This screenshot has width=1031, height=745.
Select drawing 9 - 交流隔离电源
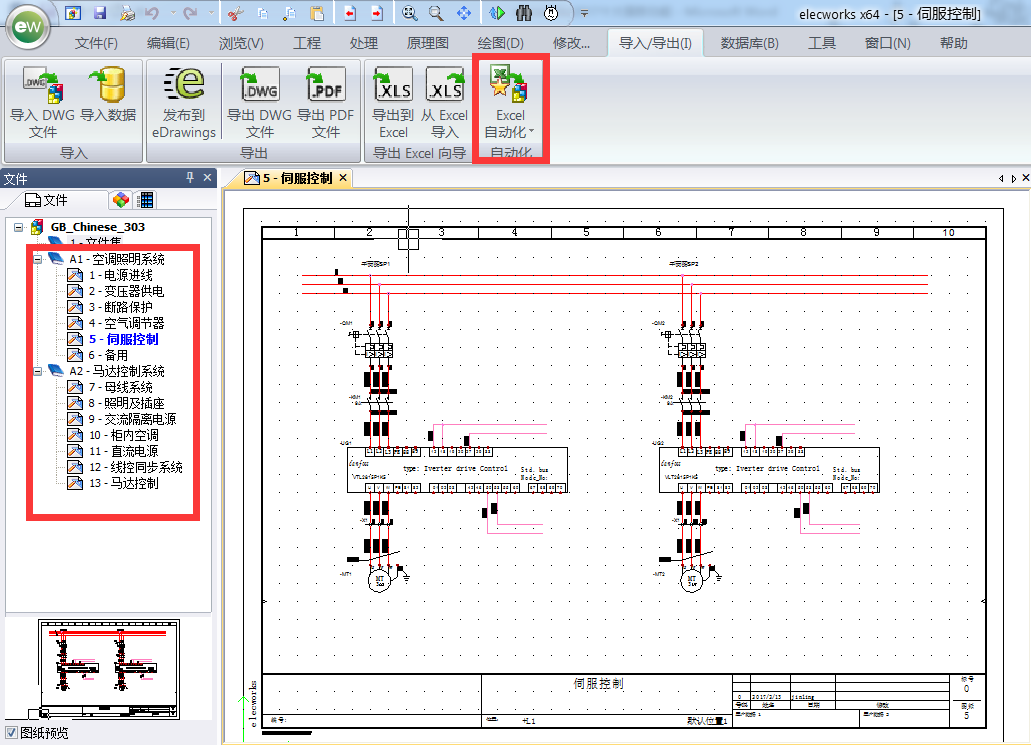(x=132, y=419)
